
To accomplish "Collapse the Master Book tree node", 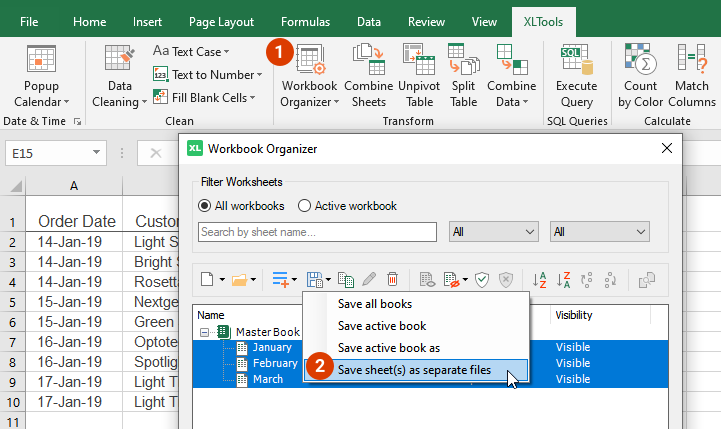I will coord(204,332).
